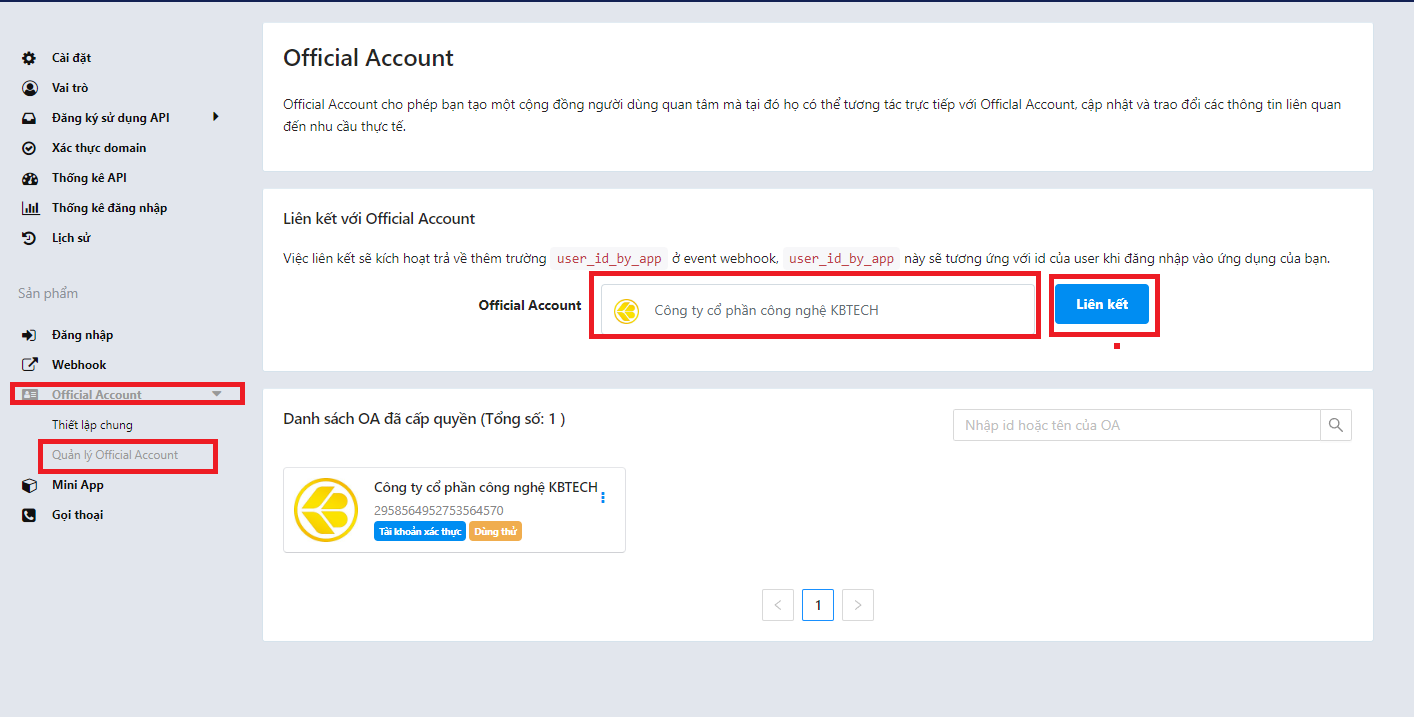Click the Mini App cube icon
The image size is (1414, 717).
click(x=29, y=485)
